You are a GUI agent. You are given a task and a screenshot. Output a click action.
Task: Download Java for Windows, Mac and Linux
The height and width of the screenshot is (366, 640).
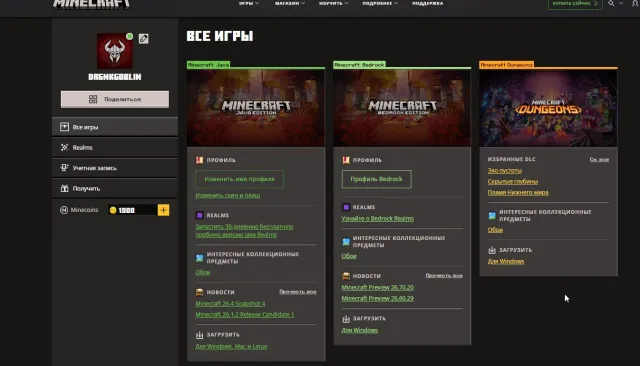pos(231,346)
